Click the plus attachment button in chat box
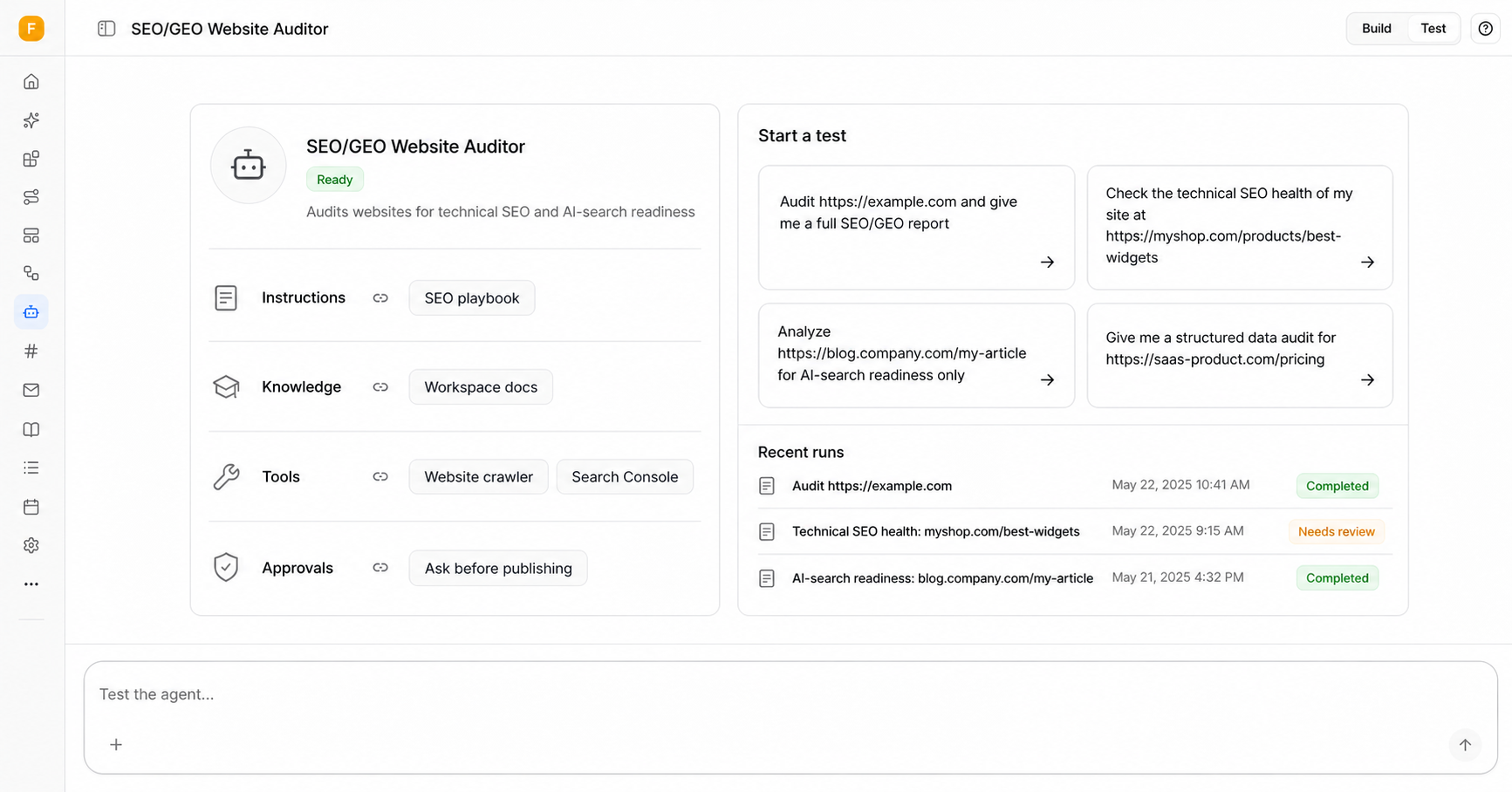This screenshot has width=1512, height=792. point(116,745)
